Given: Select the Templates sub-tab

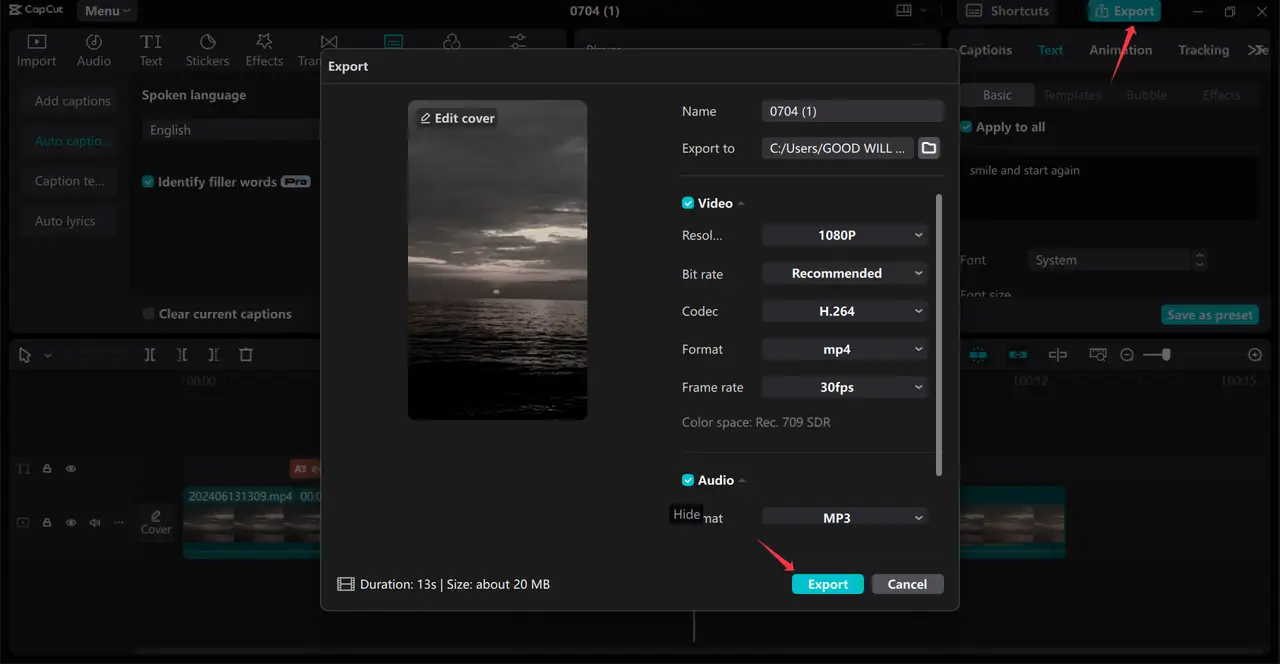Looking at the screenshot, I should click(1072, 95).
